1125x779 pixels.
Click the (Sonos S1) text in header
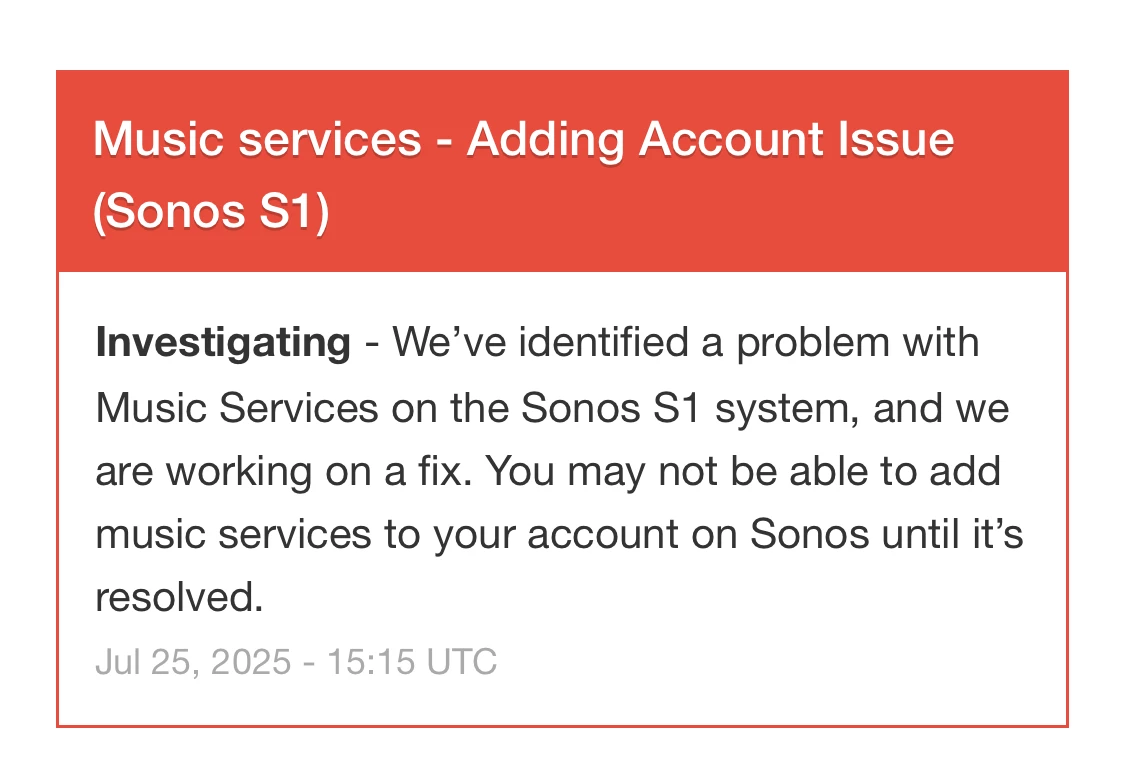coord(212,212)
